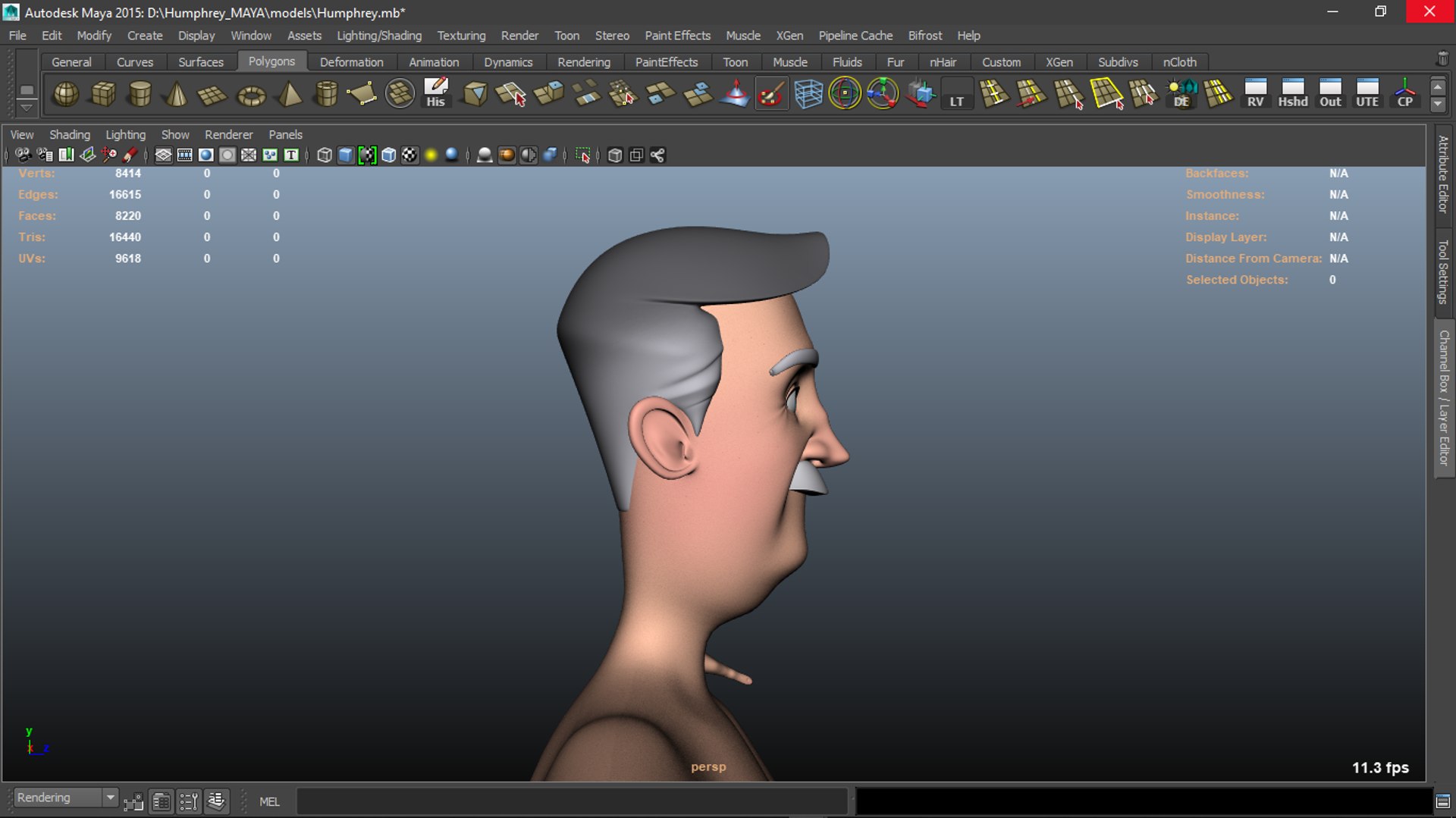Image resolution: width=1456 pixels, height=818 pixels.
Task: Toggle Isolate Select icon in panel toolbar
Action: pyautogui.click(x=582, y=155)
